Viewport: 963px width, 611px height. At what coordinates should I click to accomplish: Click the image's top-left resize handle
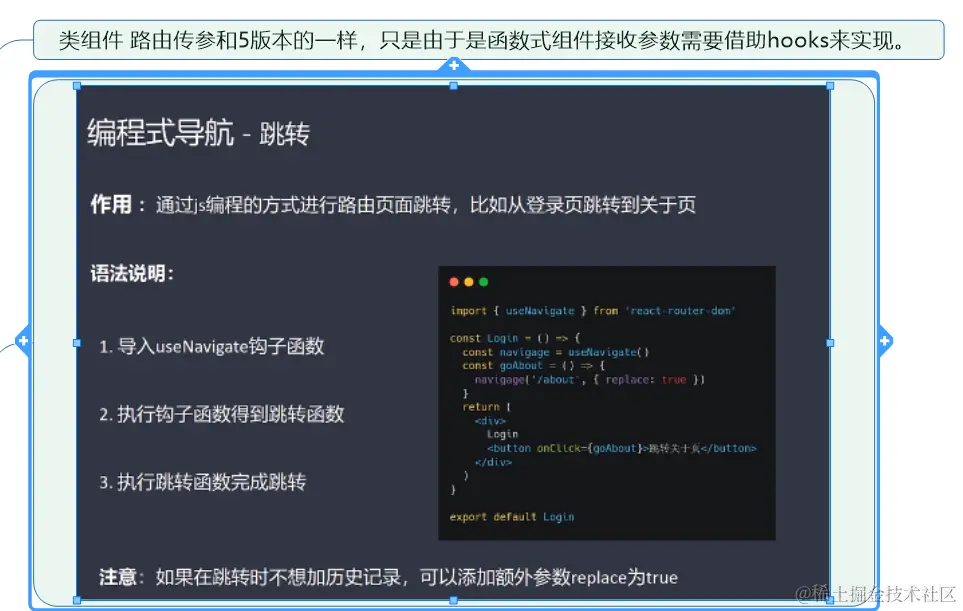(x=77, y=86)
